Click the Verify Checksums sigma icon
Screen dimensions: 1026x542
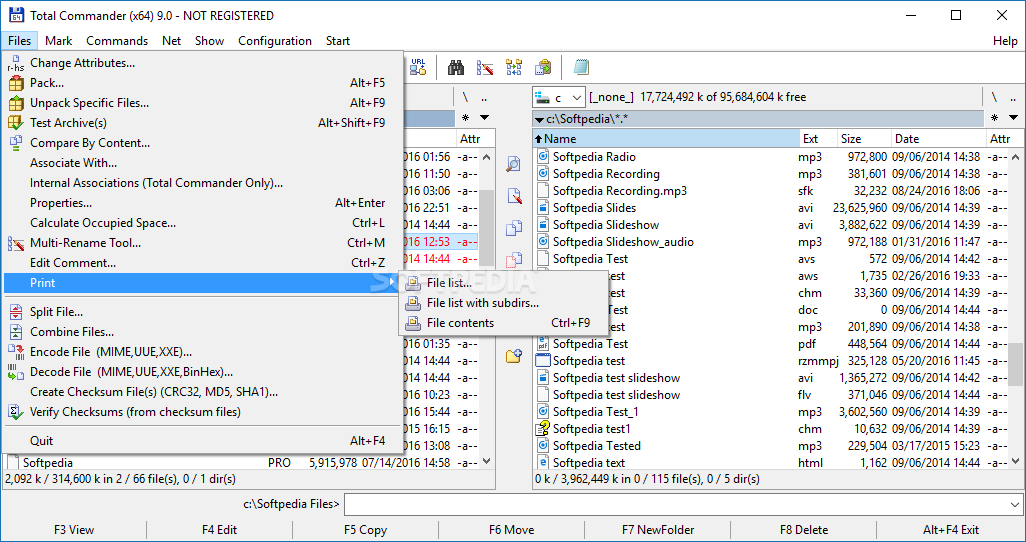click(16, 412)
